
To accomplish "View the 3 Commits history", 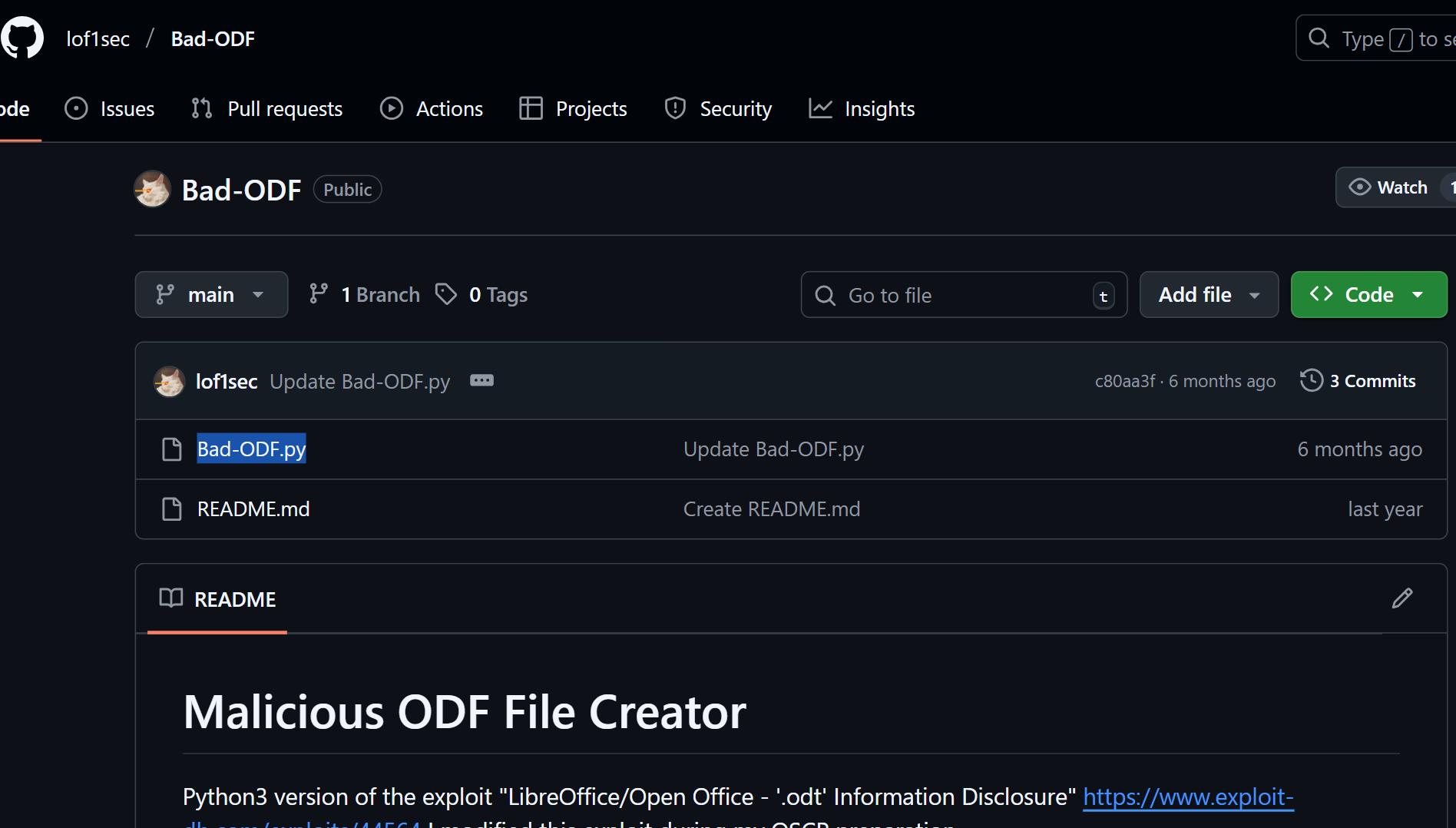I will tap(1358, 381).
